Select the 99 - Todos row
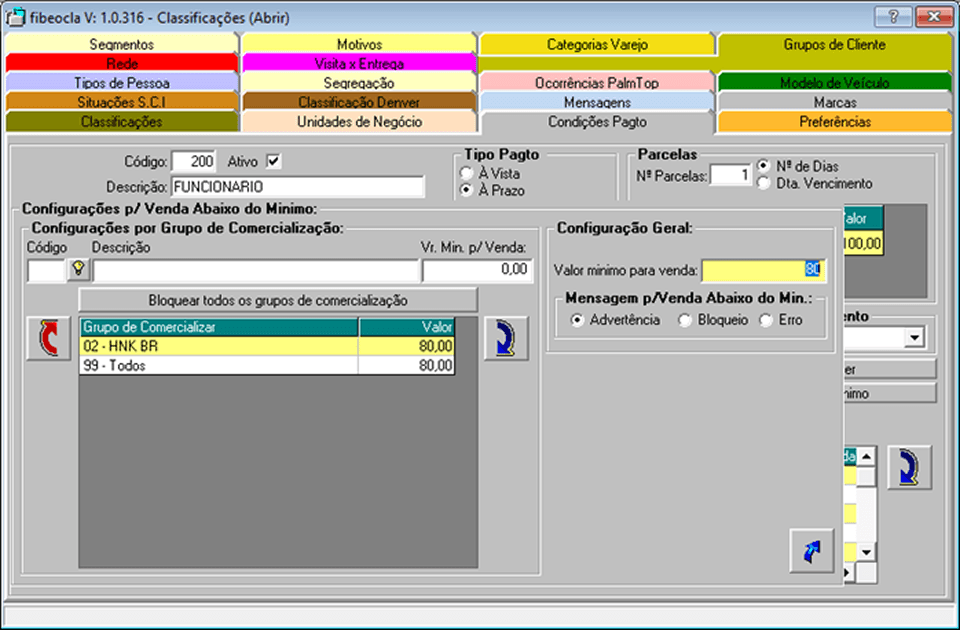960x630 pixels. 268,366
